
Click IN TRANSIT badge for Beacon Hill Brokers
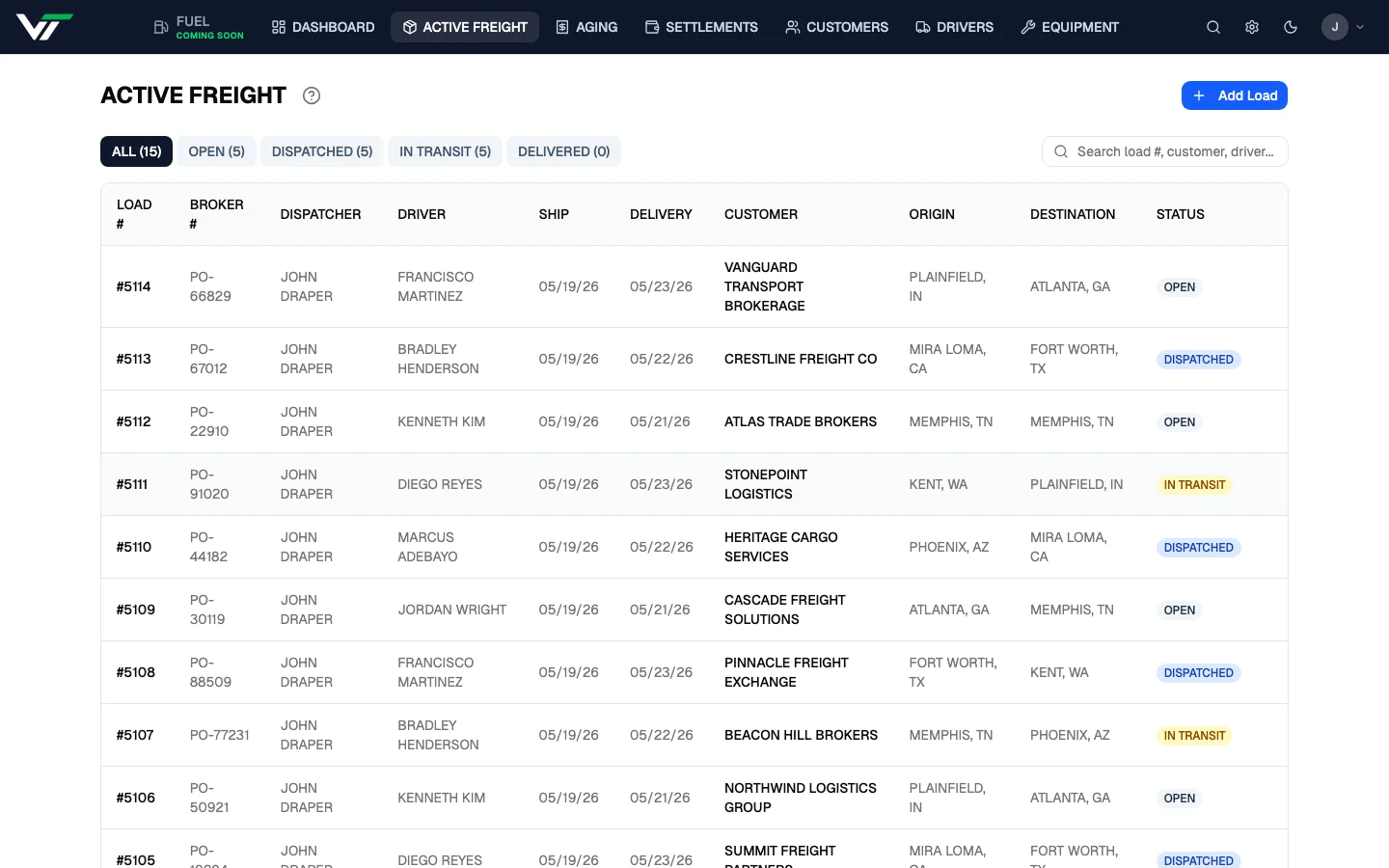point(1194,736)
